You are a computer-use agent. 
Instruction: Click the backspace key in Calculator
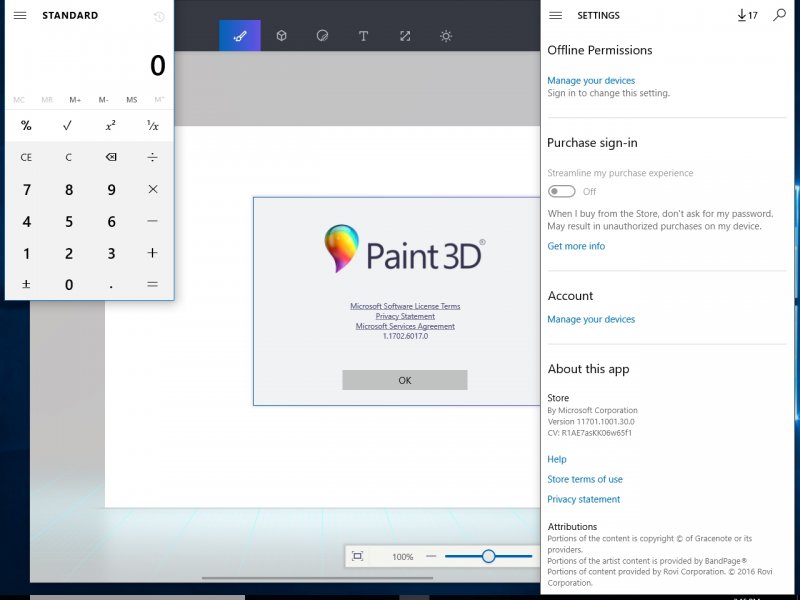[111, 157]
